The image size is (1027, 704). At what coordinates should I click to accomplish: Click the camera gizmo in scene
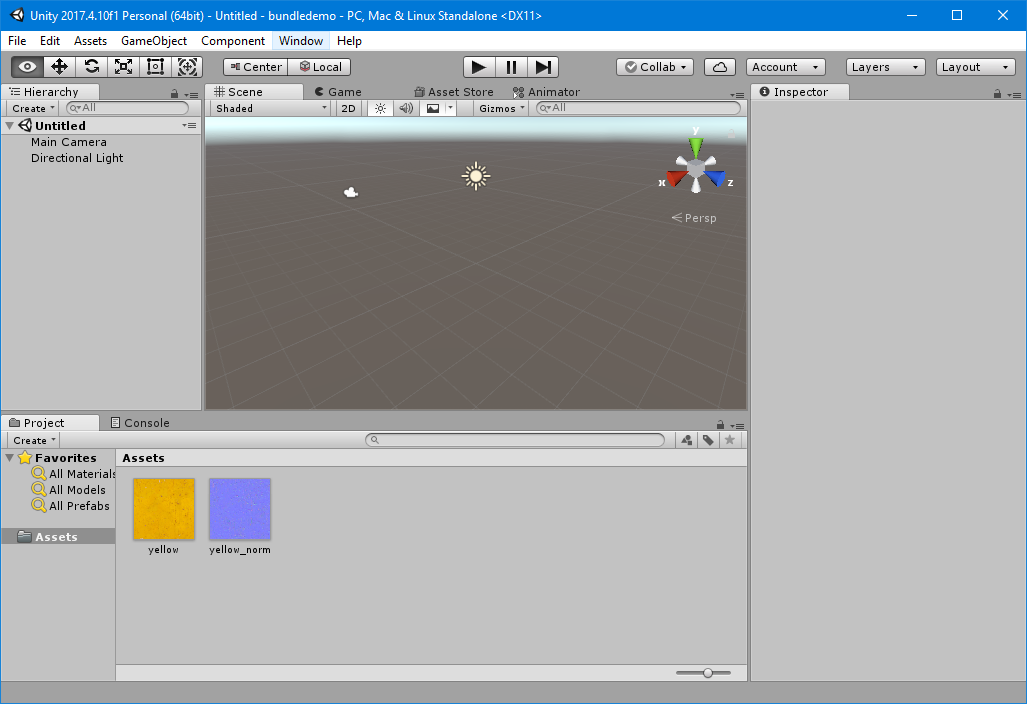pyautogui.click(x=351, y=192)
